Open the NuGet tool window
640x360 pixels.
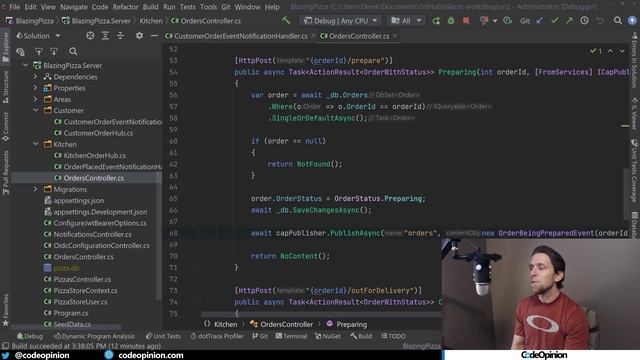(x=327, y=336)
